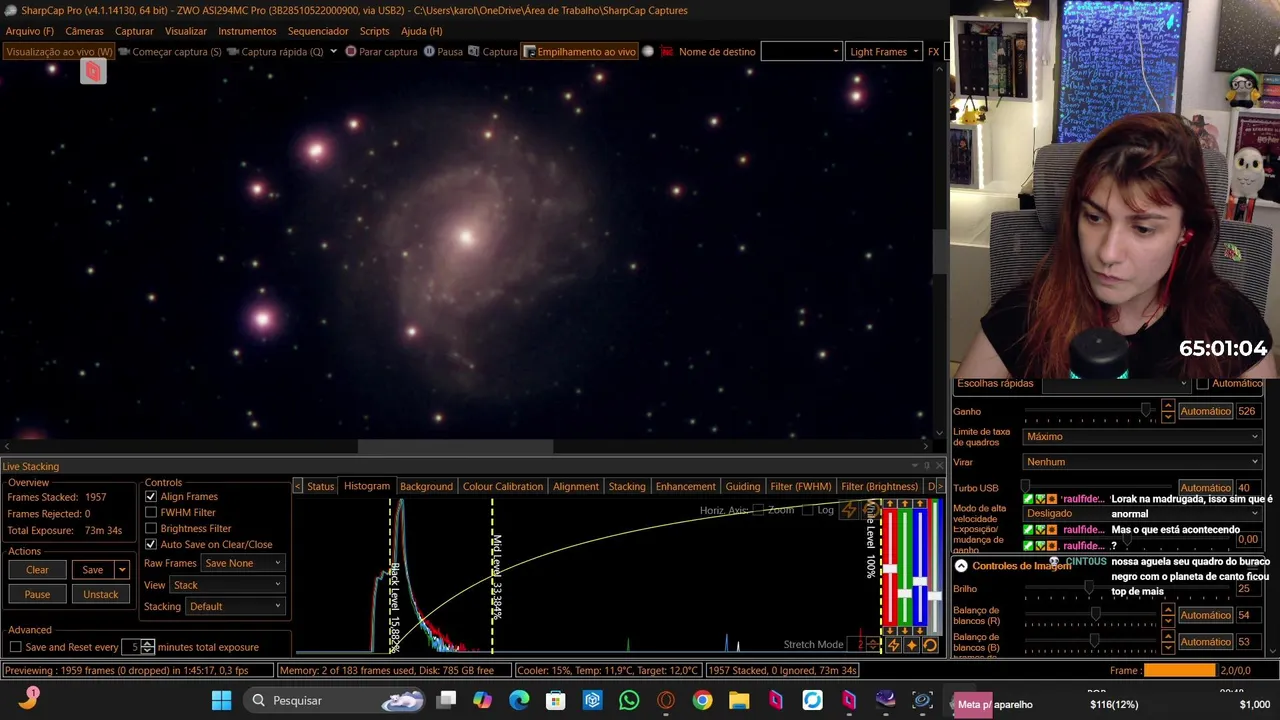Click the reset icon beside the Log lightning icon

(872, 510)
